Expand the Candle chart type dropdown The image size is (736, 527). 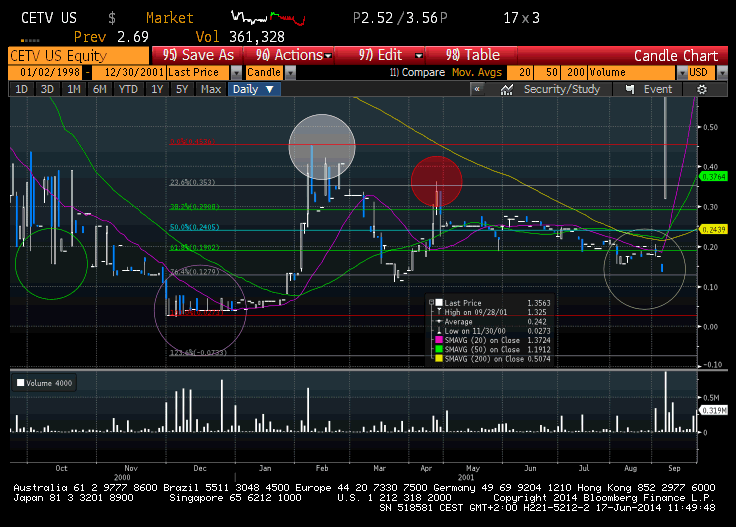pyautogui.click(x=291, y=73)
